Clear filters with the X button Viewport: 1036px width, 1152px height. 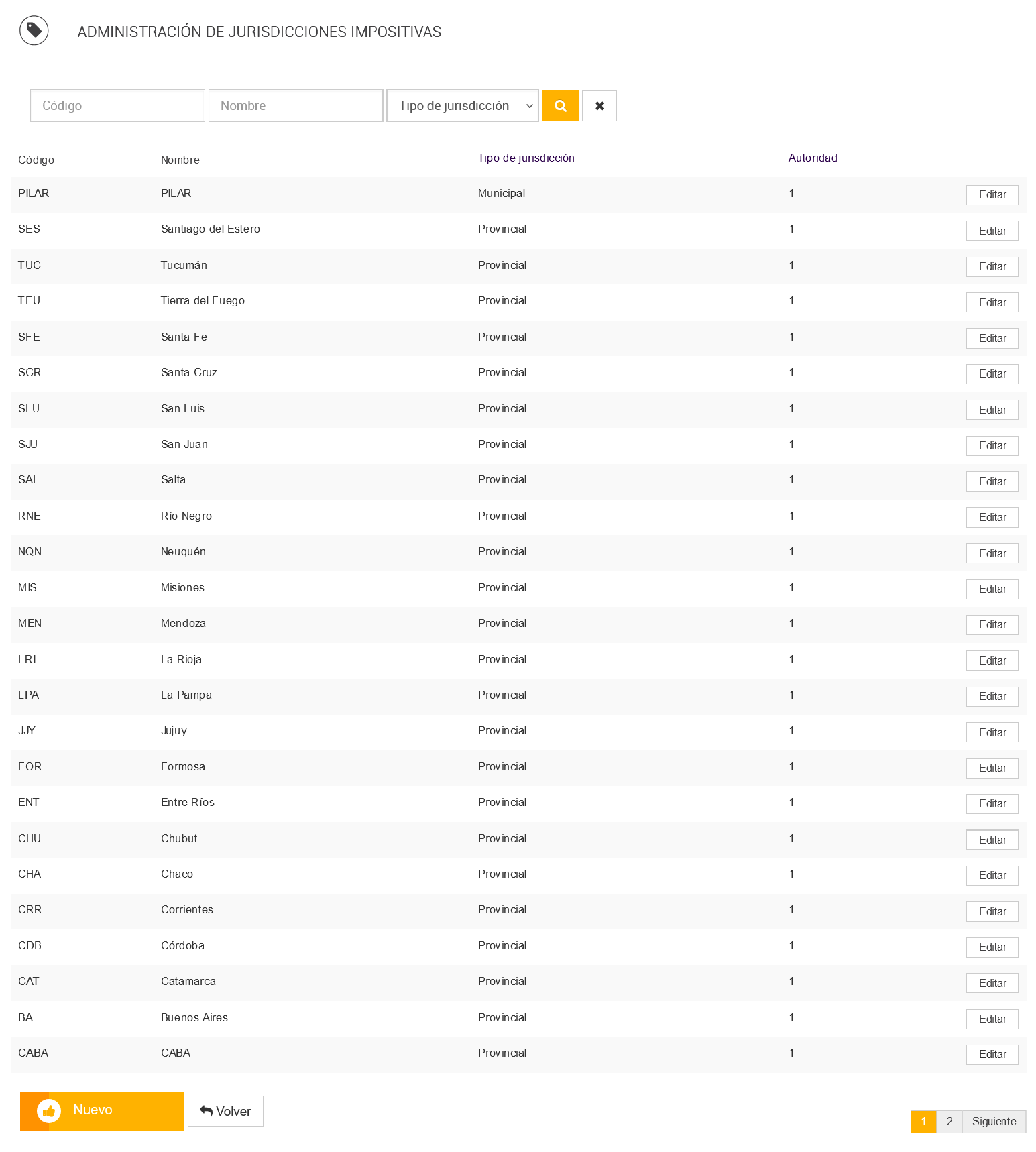click(599, 106)
